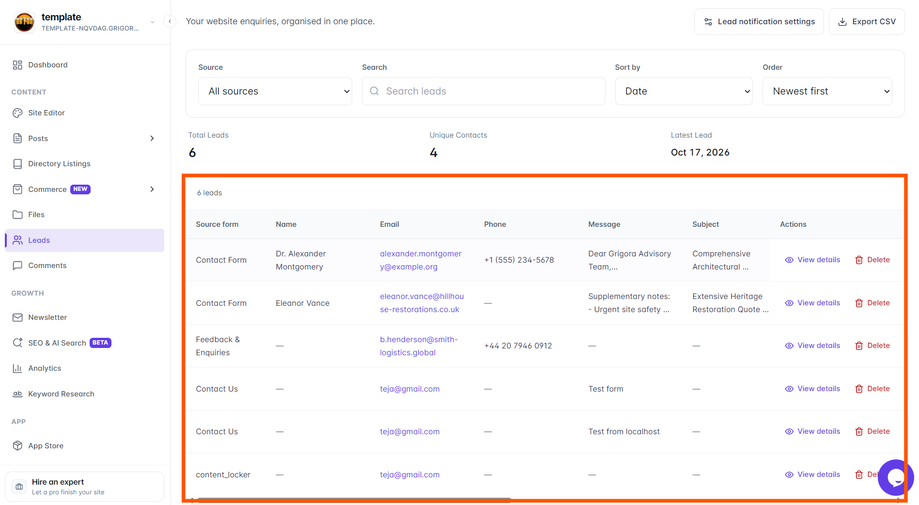
Task: Open the Sort by Date dropdown
Action: click(x=684, y=91)
